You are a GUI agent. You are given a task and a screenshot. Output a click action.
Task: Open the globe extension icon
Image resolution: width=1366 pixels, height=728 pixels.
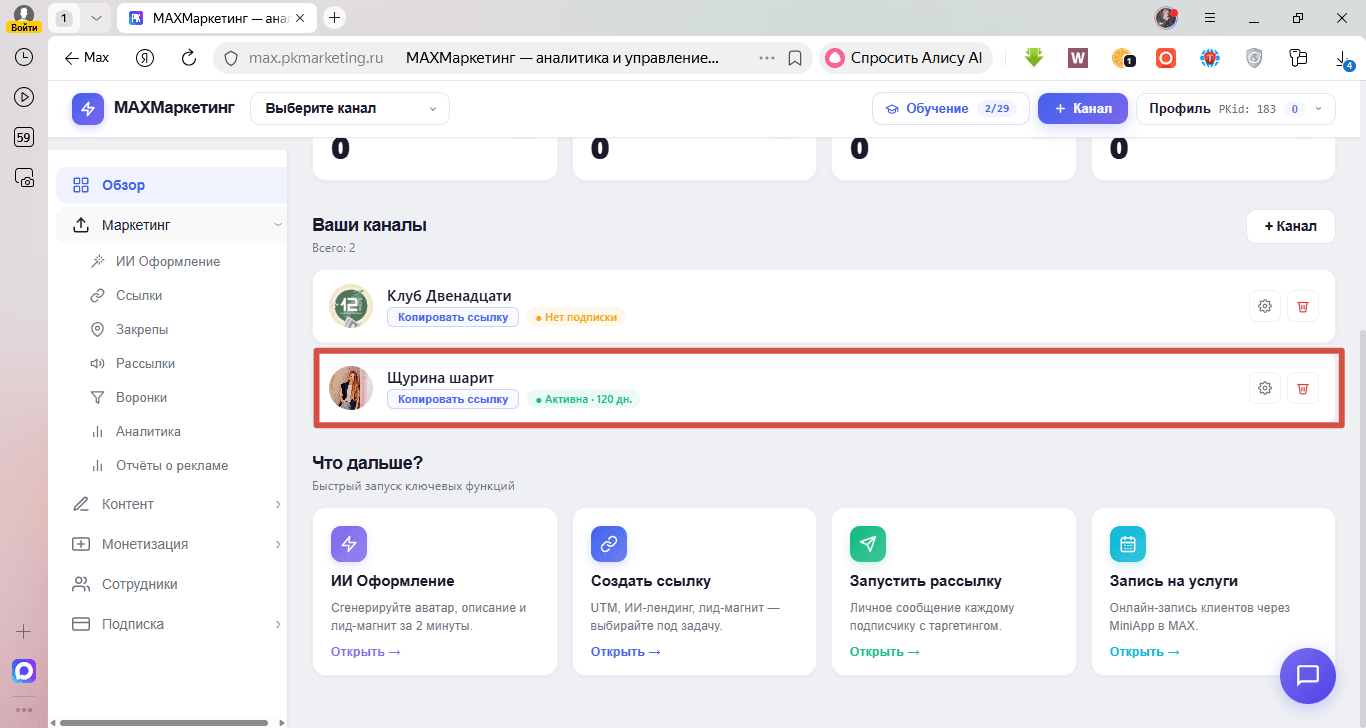pos(1210,58)
